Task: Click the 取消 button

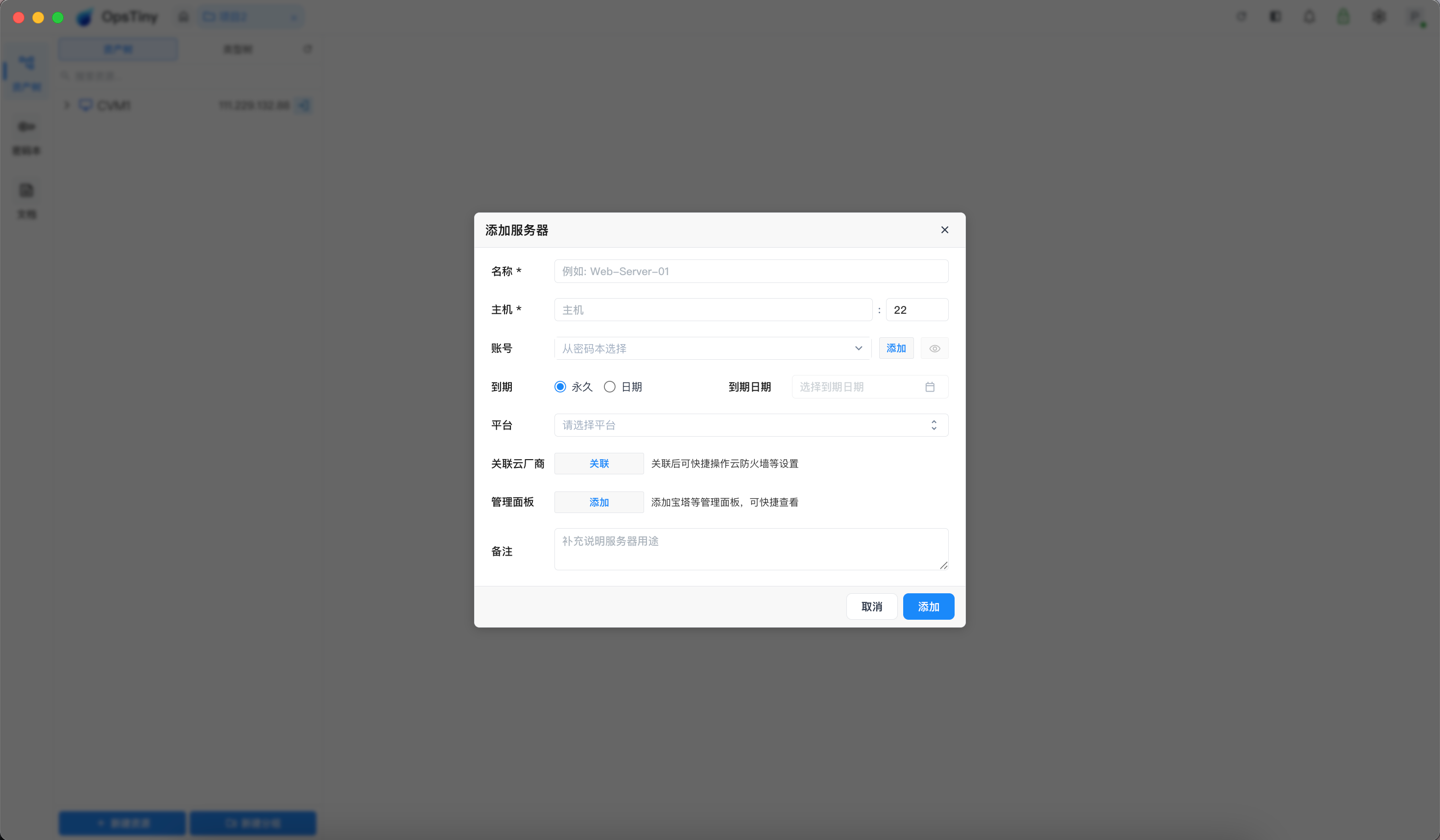Action: [x=871, y=607]
